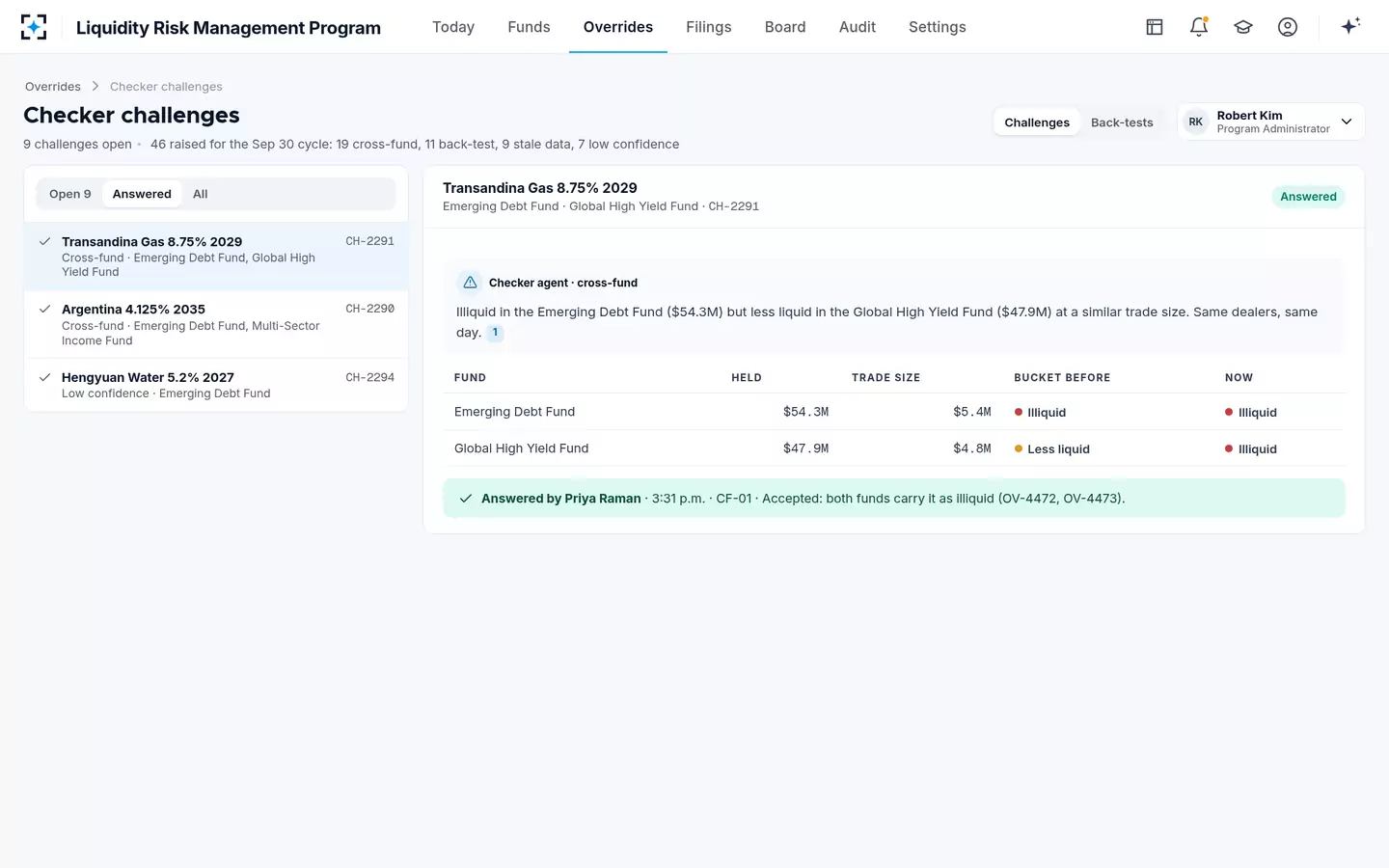Screen dimensions: 1389x868
Task: Select Transandina Gas 8.75% 2029 challenge
Action: [x=216, y=257]
